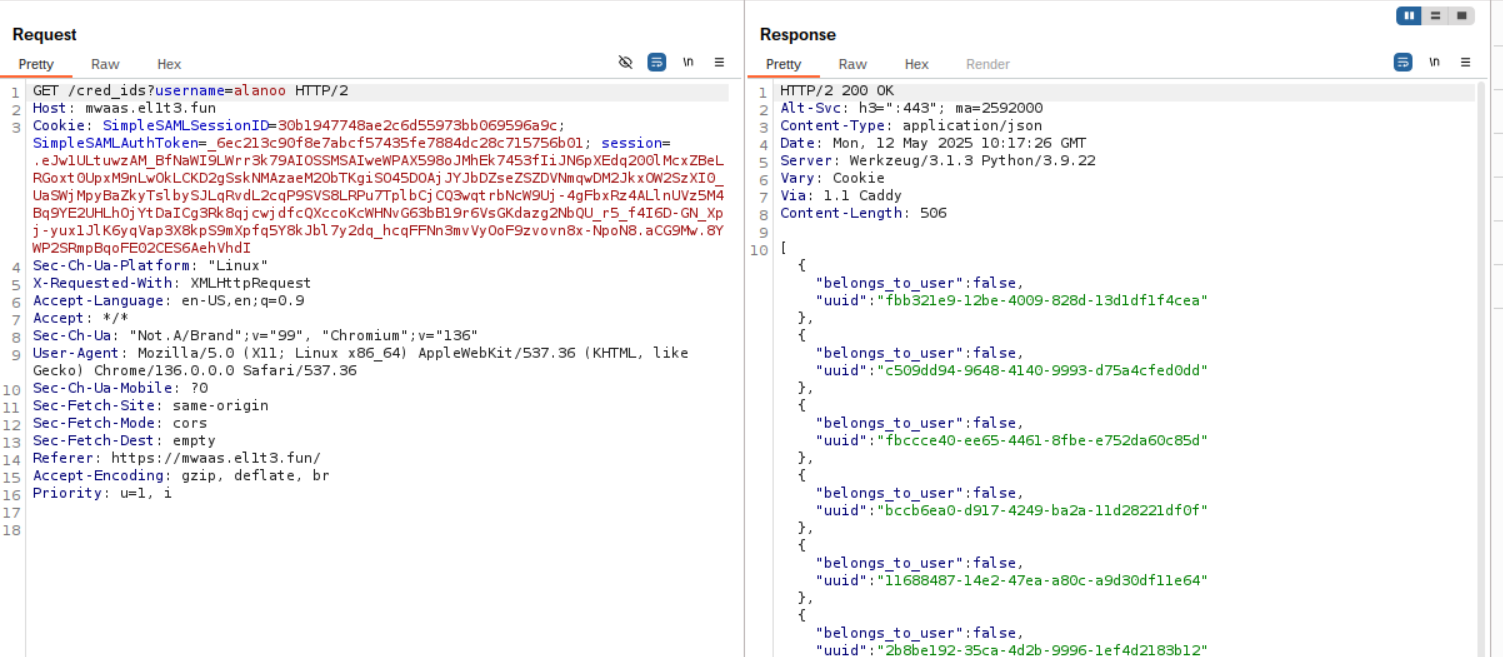The width and height of the screenshot is (1503, 657).
Task: Click the 'X-Requested-With: XMLHttpRequest' header
Action: click(172, 283)
